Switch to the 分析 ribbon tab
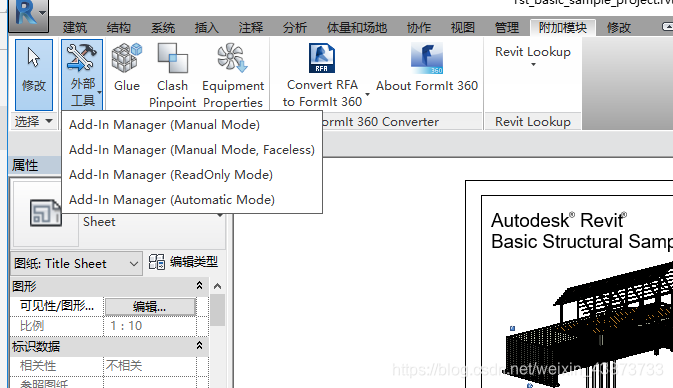 point(294,28)
